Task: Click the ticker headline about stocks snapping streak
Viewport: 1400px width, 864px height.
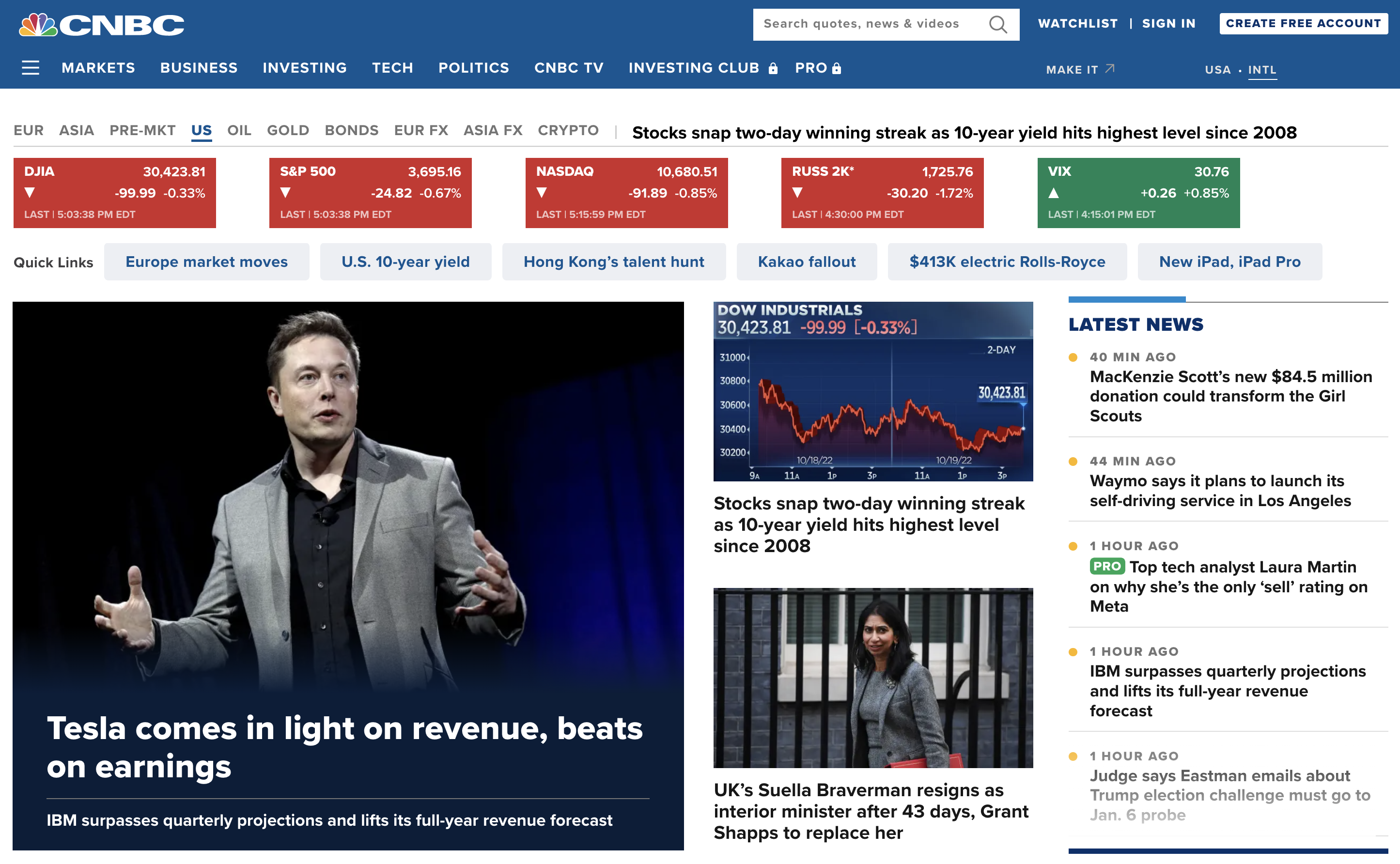Action: tap(964, 133)
